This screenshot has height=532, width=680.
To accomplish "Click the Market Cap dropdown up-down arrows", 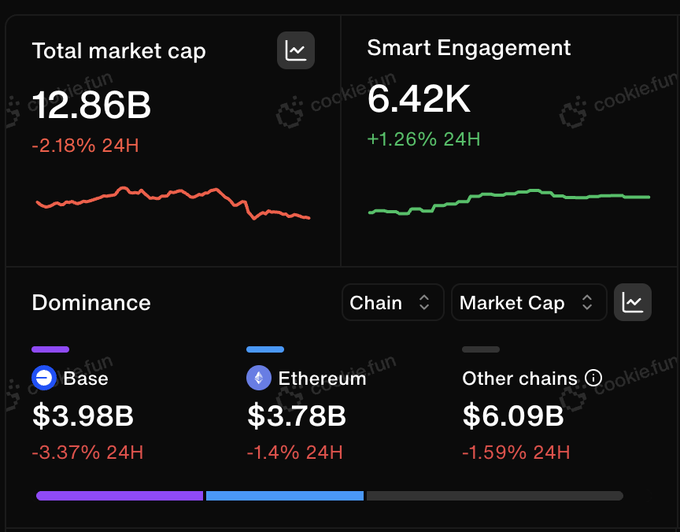I will coord(587,302).
